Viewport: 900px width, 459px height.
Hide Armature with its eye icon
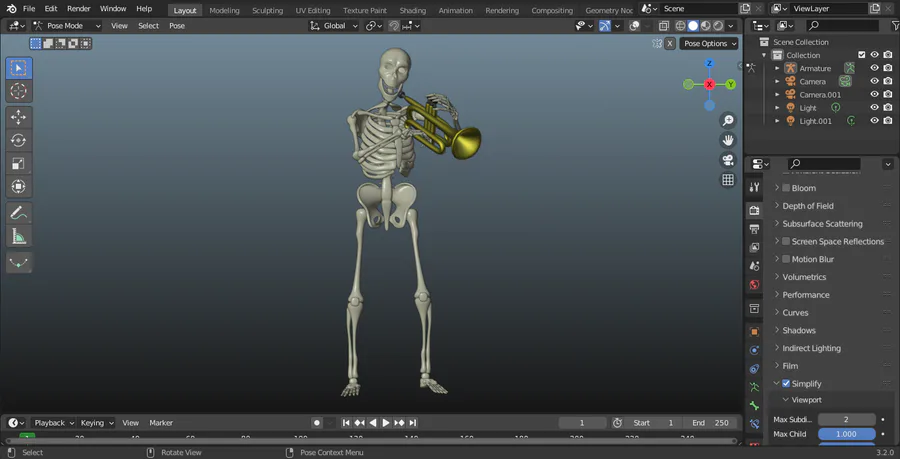(875, 68)
